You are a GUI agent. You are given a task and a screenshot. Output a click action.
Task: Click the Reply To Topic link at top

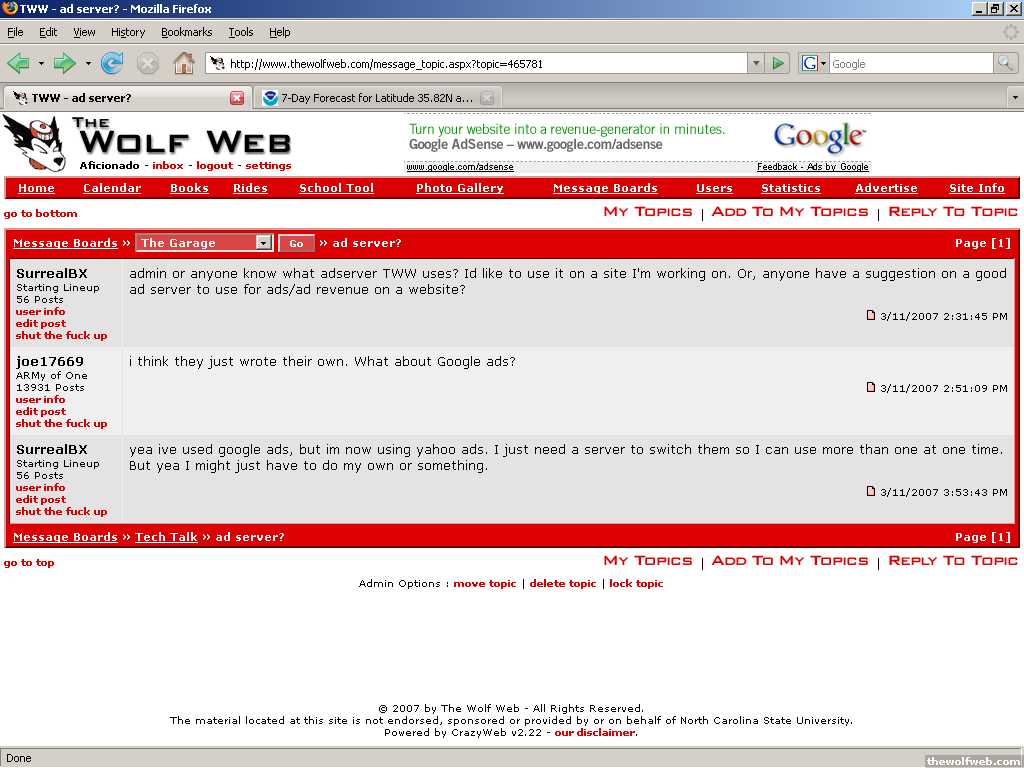click(x=952, y=212)
